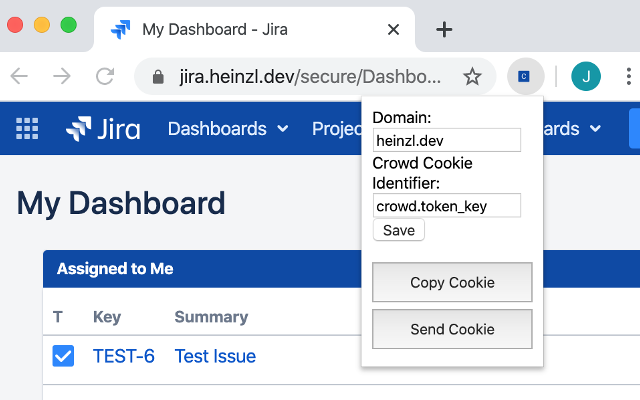Image resolution: width=640 pixels, height=400 pixels.
Task: Expand the Dashboards dropdown menu
Action: 228,128
